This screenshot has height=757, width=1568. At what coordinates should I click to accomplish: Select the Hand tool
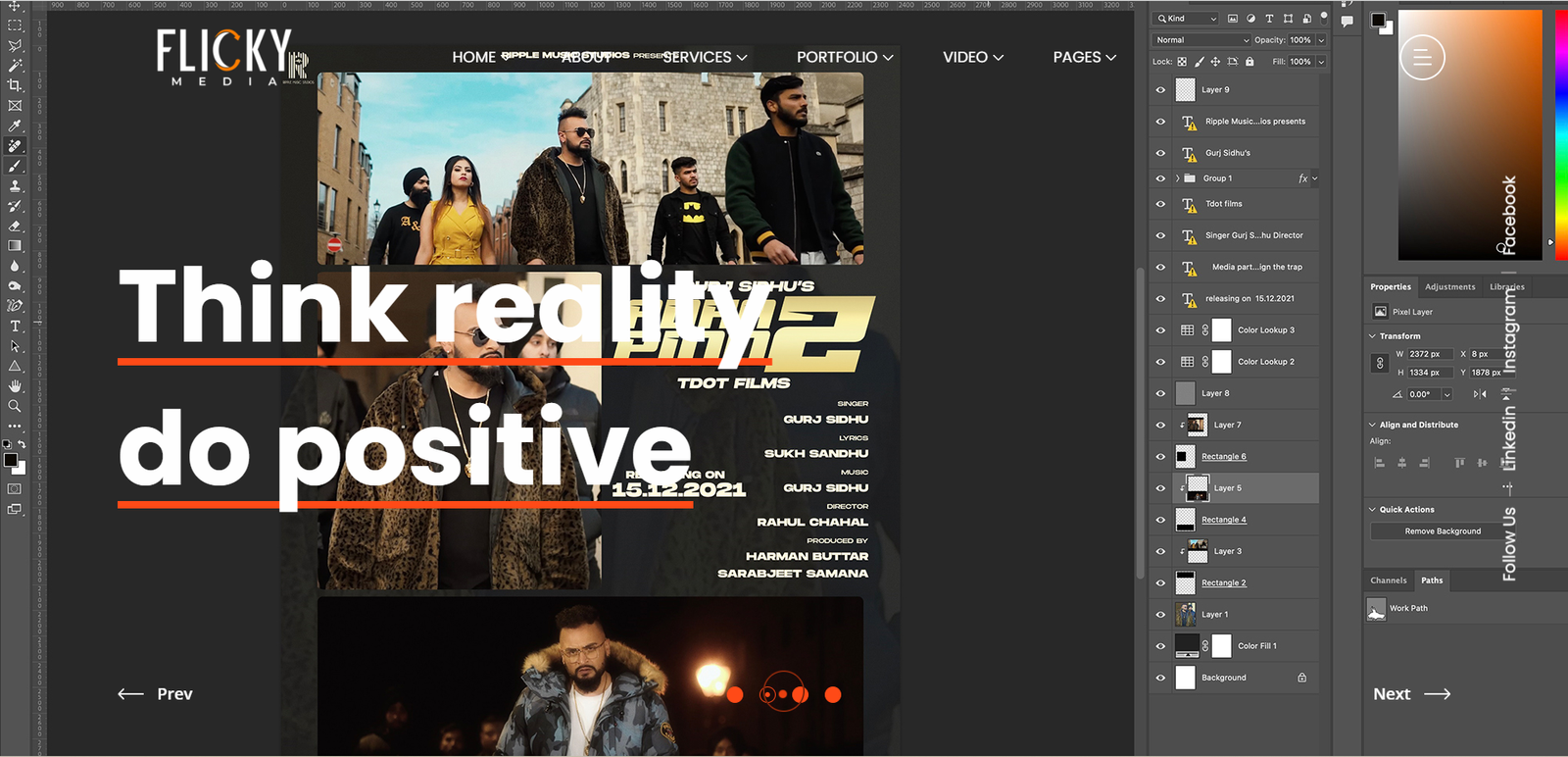pyautogui.click(x=15, y=385)
